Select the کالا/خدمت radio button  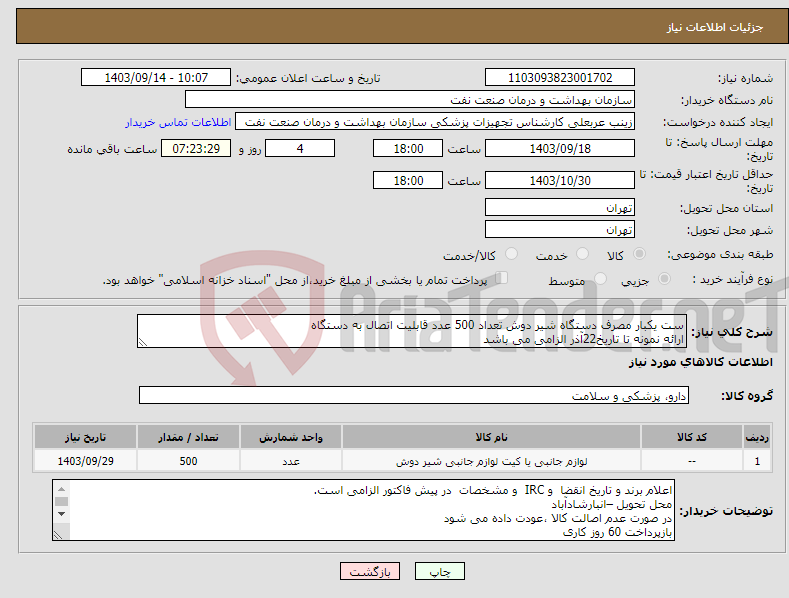[511, 254]
